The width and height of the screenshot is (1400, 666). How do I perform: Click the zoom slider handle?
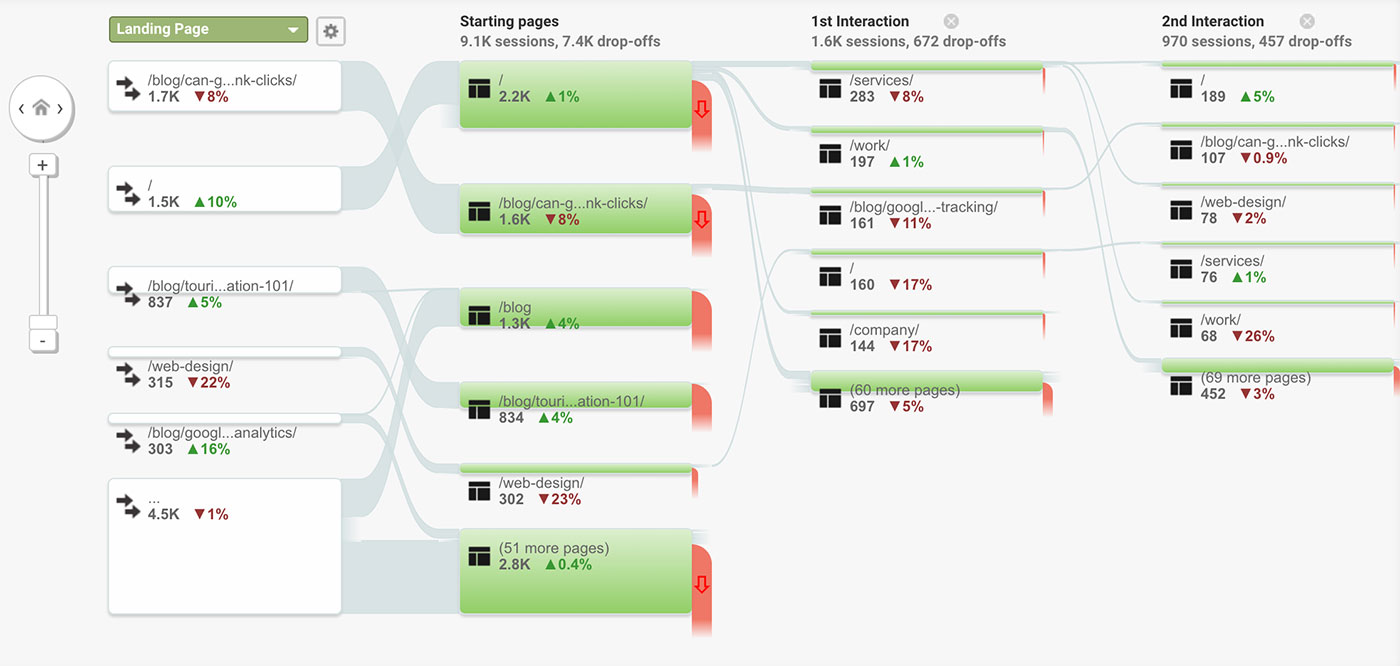tap(43, 322)
